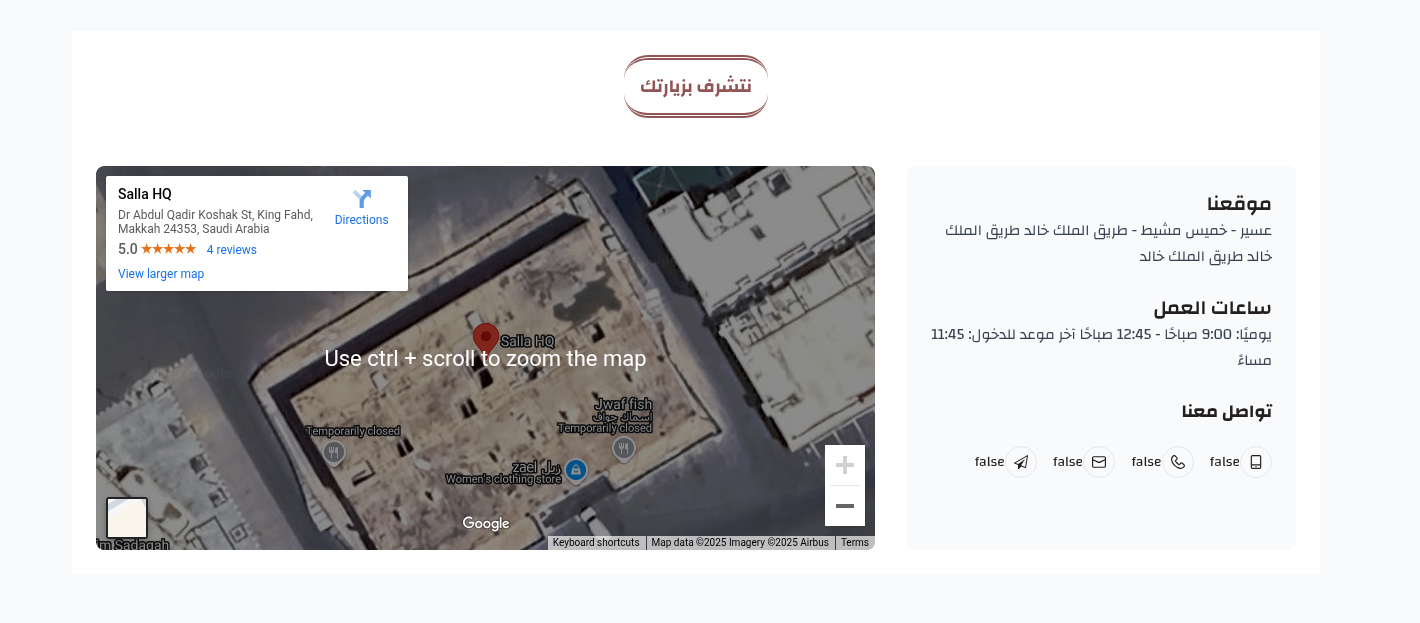Viewport: 1420px width, 623px height.
Task: Click the ساعات العمل heading
Action: [1212, 308]
